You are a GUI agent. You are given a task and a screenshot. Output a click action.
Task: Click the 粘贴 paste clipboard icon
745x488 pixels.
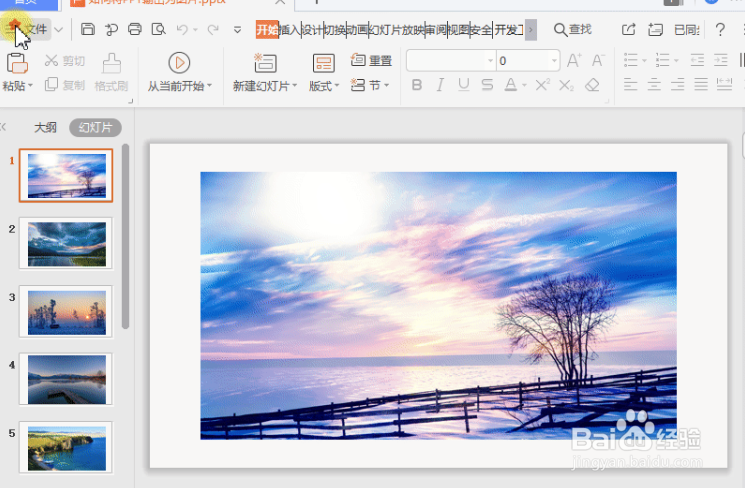tap(17, 63)
